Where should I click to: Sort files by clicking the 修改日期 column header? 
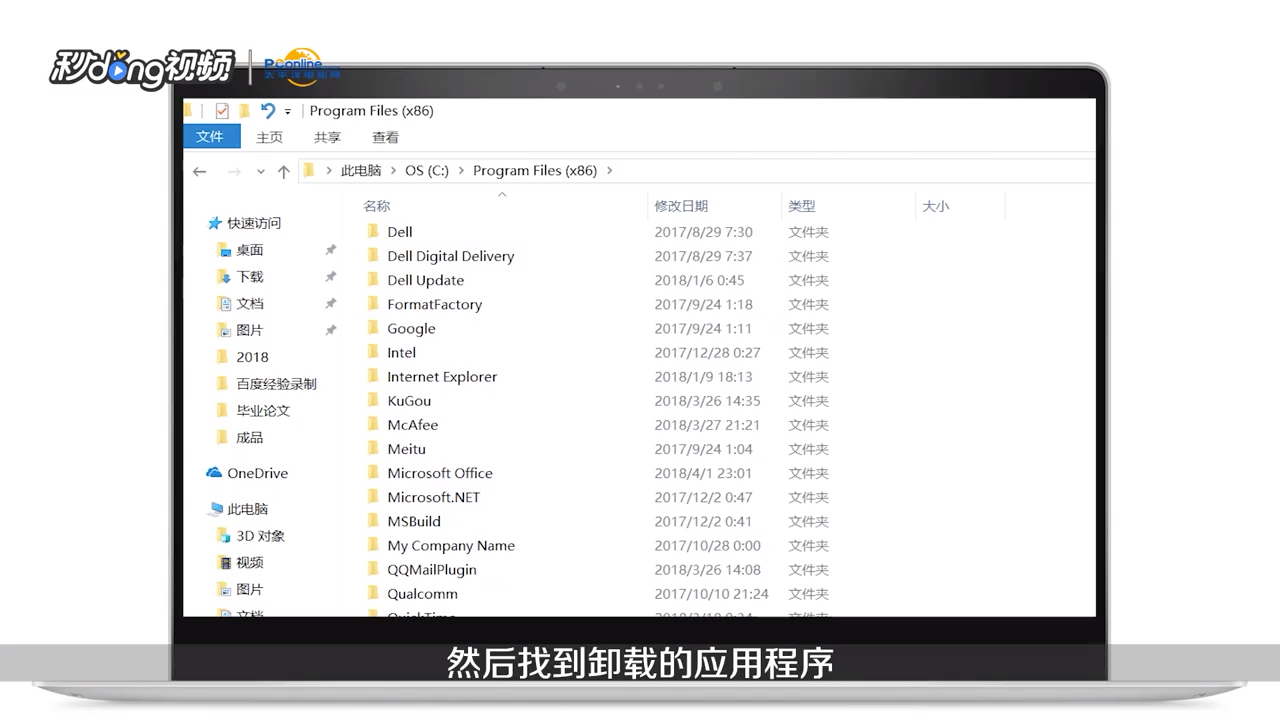[681, 206]
